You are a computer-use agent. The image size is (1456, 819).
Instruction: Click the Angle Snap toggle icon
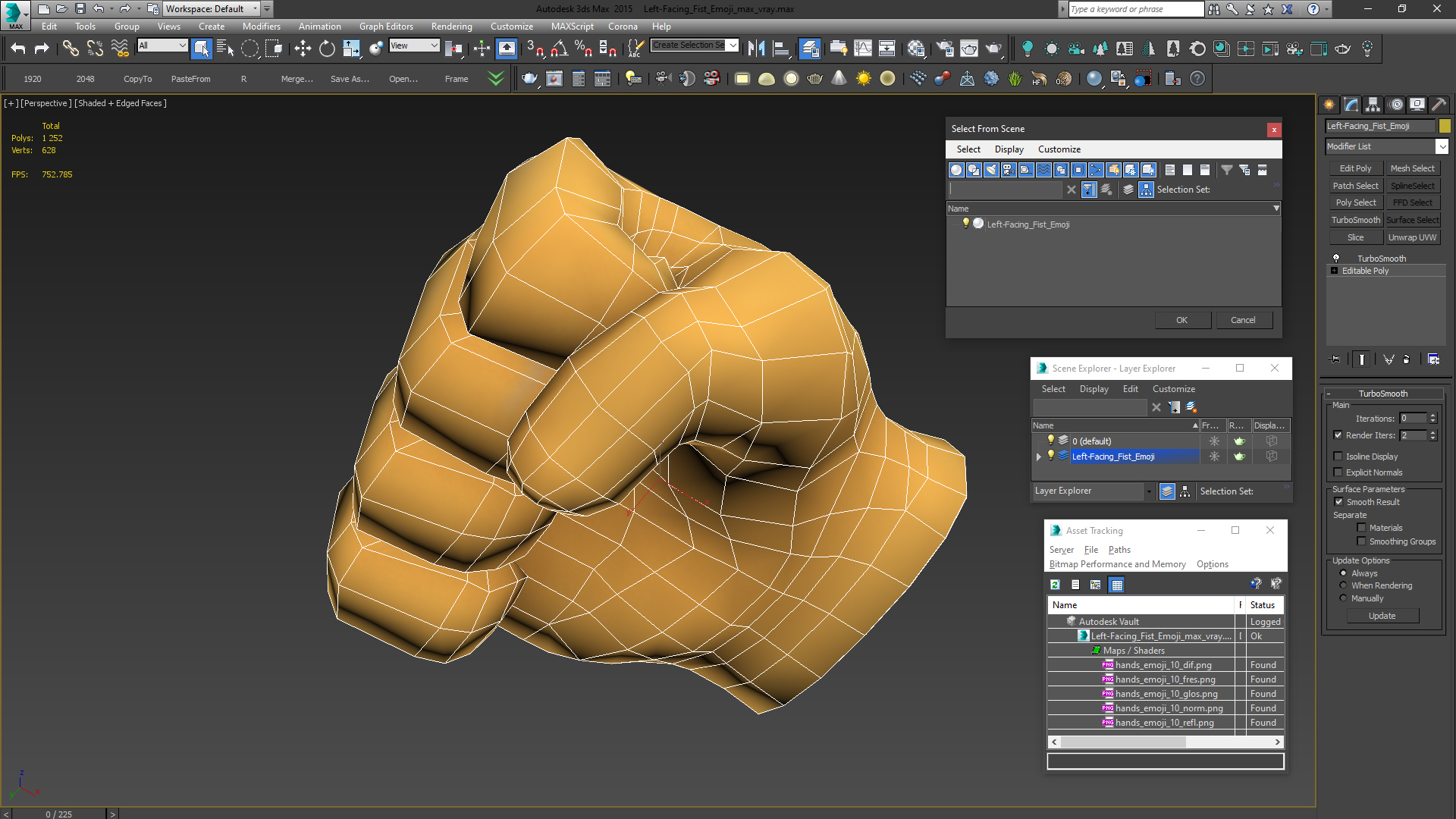click(560, 49)
